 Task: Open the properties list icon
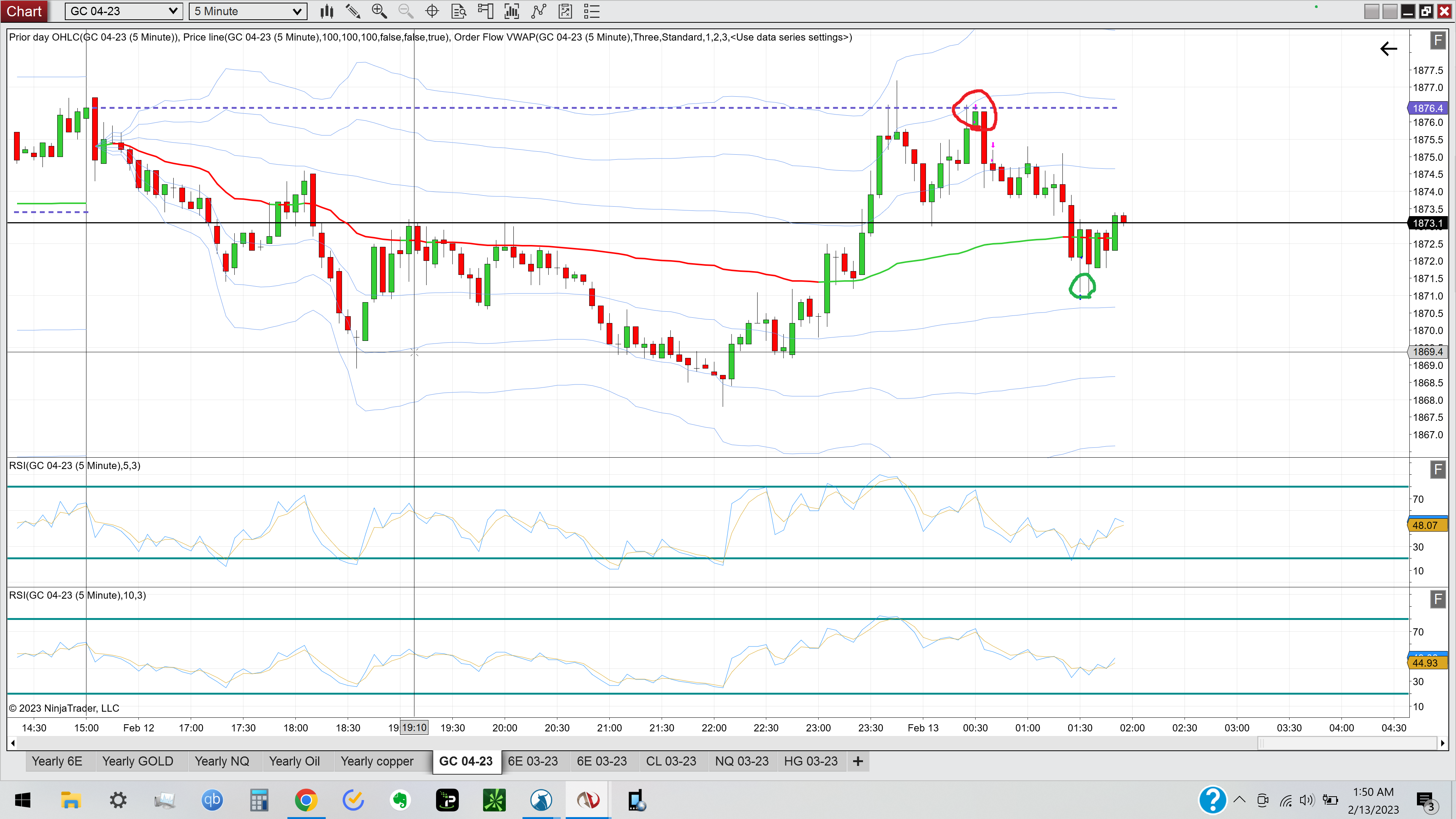[x=592, y=11]
